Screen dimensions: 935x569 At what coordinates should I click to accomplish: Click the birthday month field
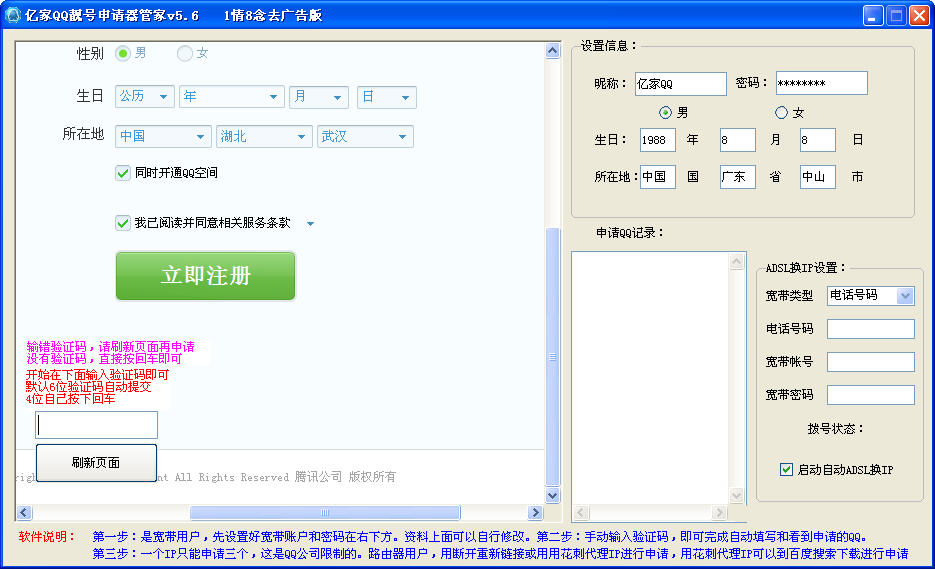point(738,140)
